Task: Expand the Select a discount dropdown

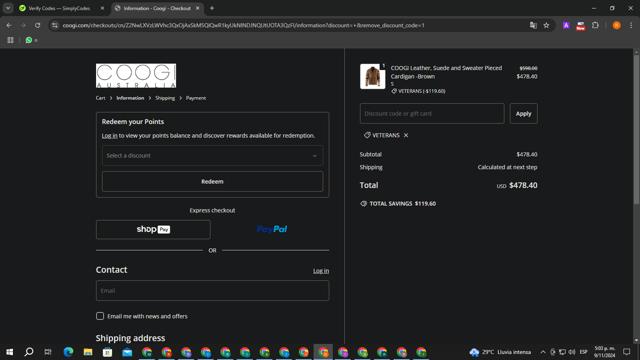Action: (x=212, y=156)
